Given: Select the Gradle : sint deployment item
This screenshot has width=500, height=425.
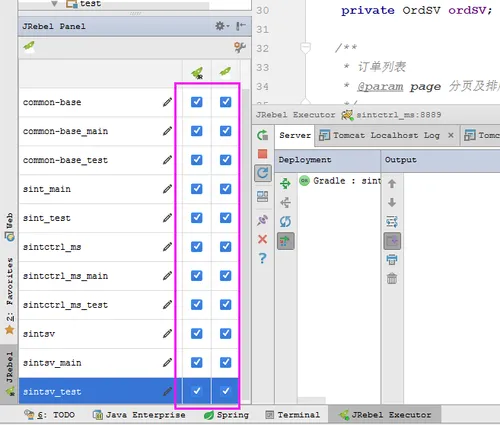Looking at the screenshot, I should pyautogui.click(x=340, y=181).
